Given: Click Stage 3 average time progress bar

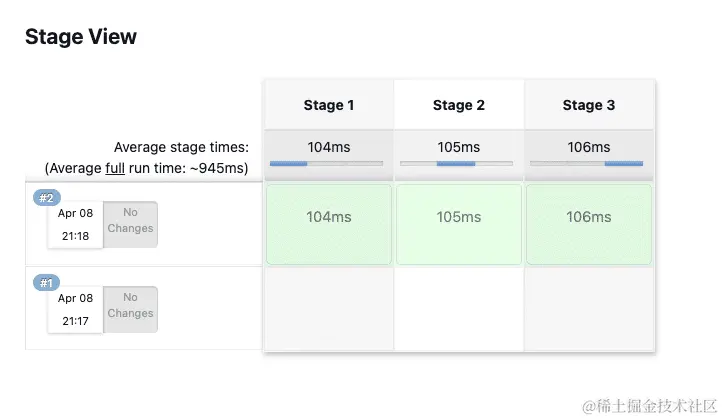Looking at the screenshot, I should coord(586,163).
